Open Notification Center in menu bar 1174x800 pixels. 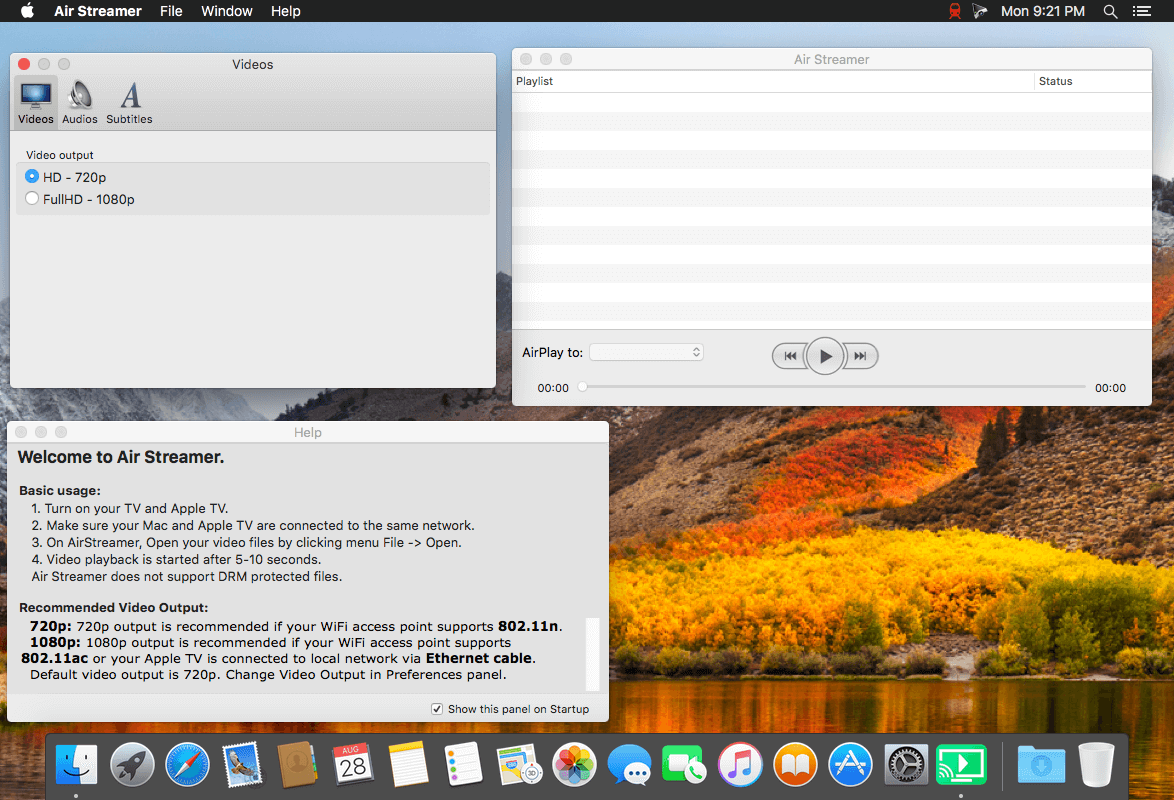[x=1142, y=10]
